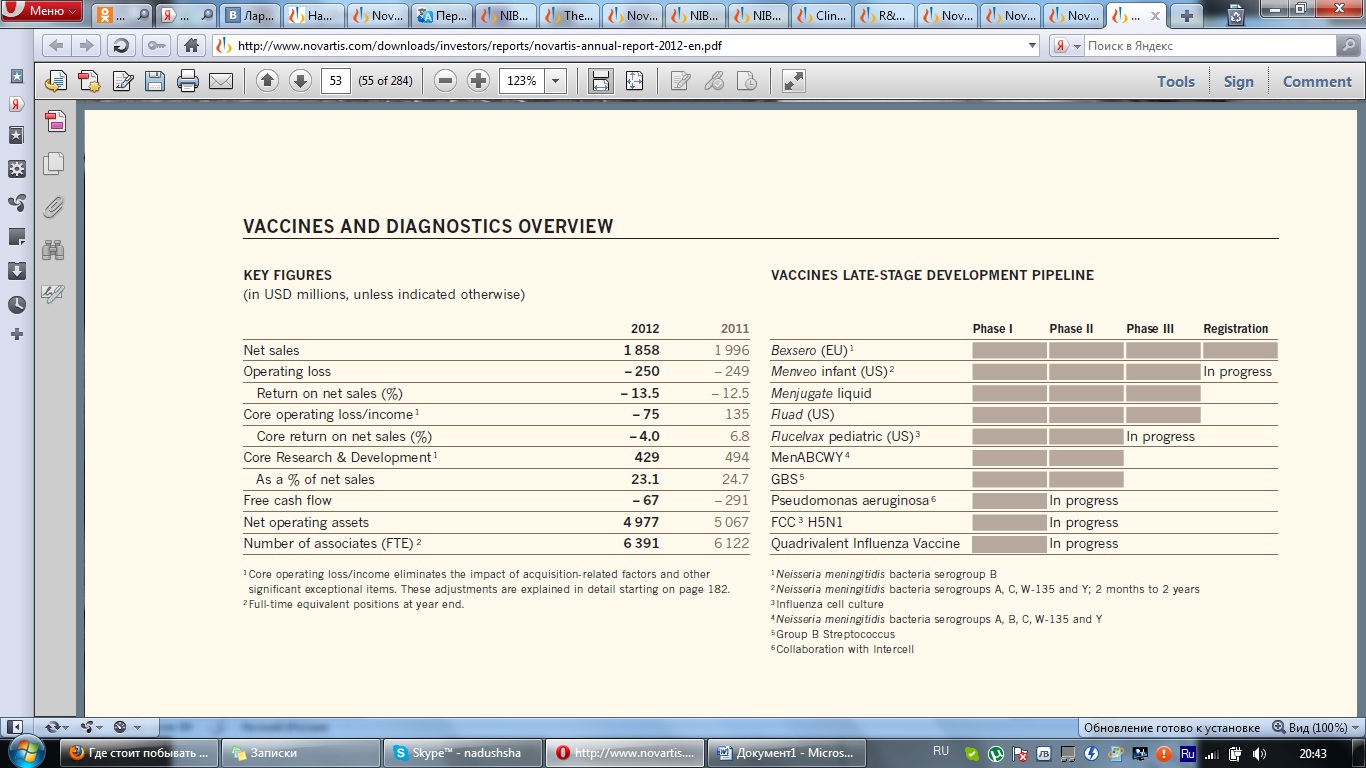Toggle read mode fullscreen arrows icon
This screenshot has width=1366, height=768.
click(794, 81)
